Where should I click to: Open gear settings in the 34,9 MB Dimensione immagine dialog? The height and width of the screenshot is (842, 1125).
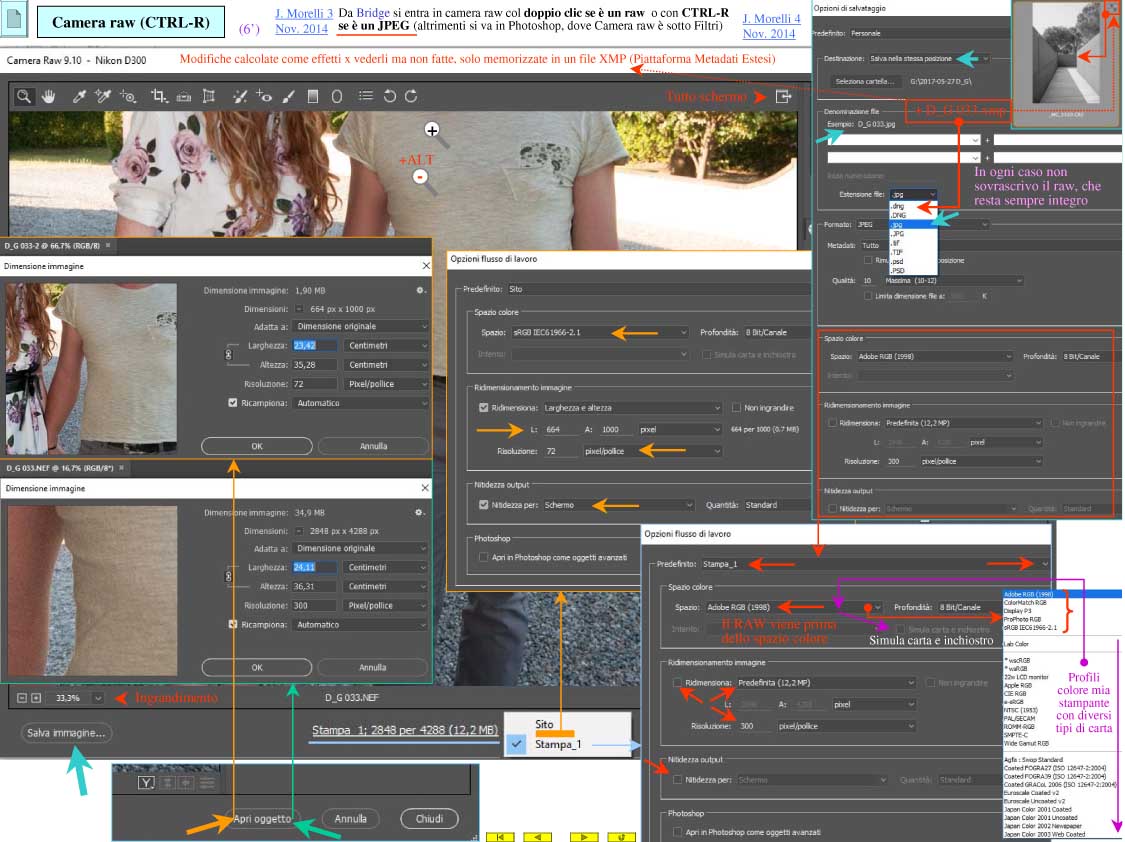[x=420, y=513]
